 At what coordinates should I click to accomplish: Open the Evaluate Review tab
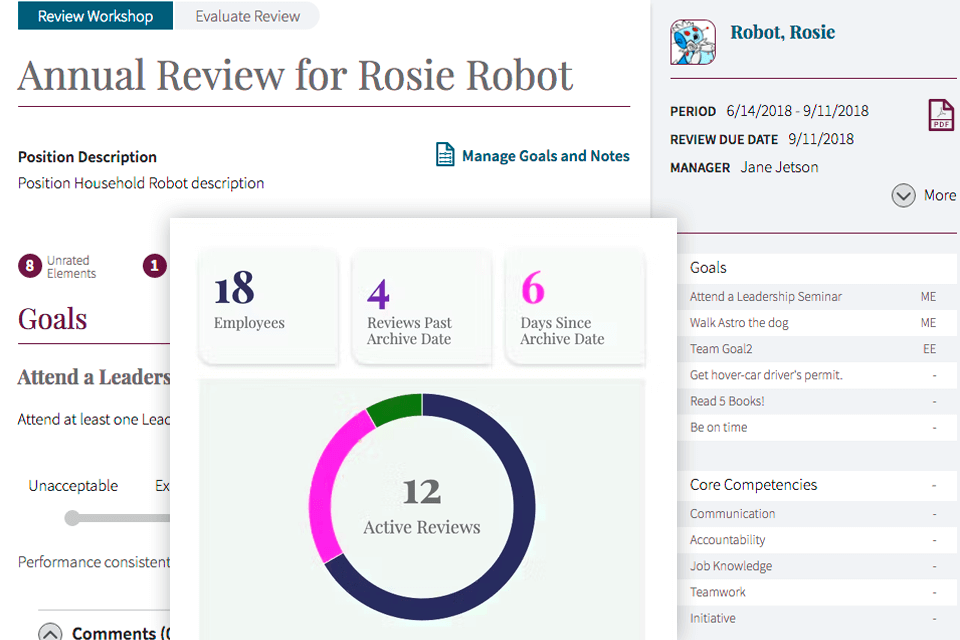247,16
